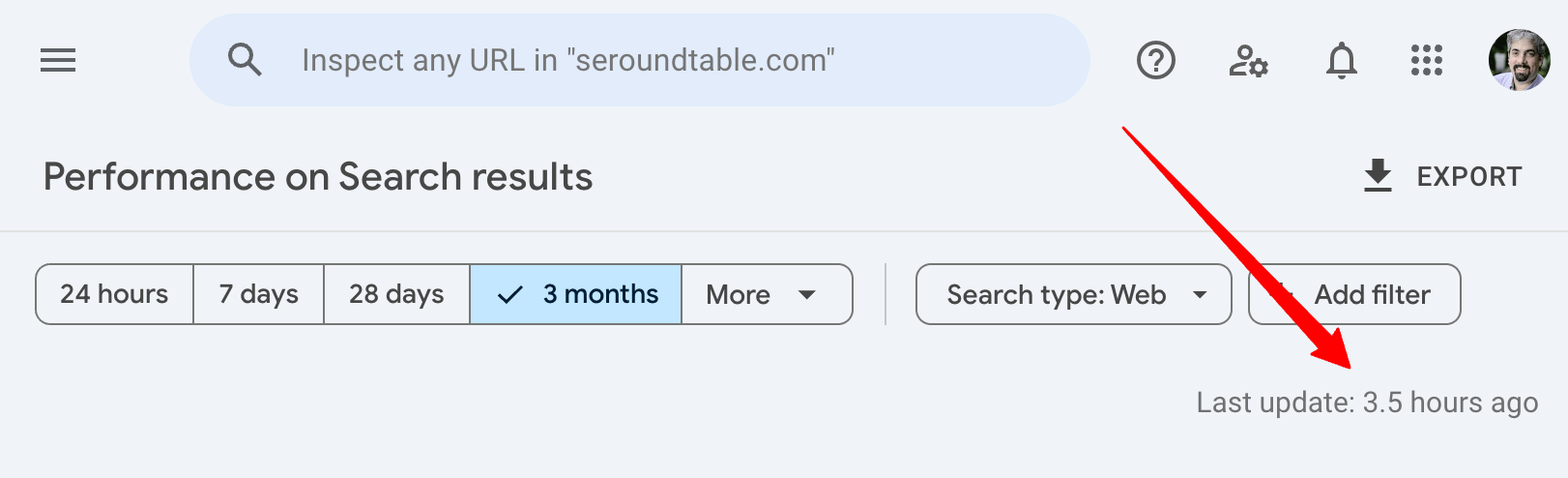Click the download arrow icon beside Export

1378,176
